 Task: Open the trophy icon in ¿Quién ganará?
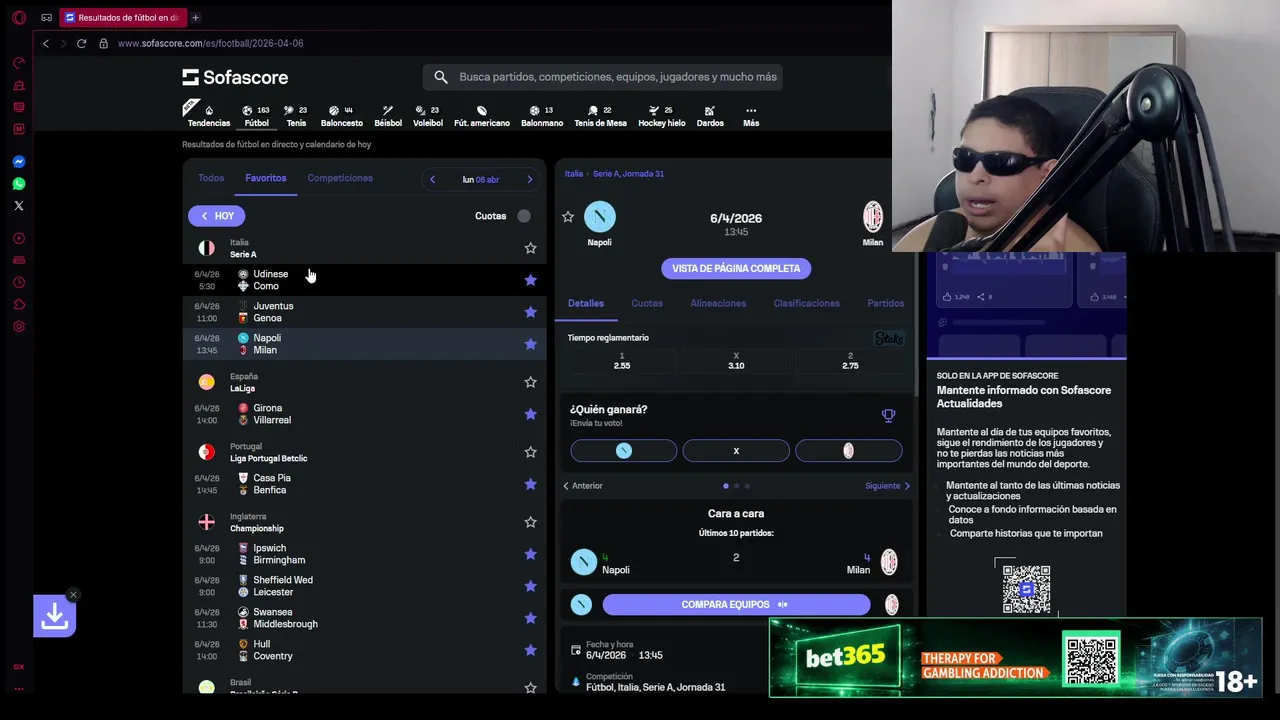point(888,416)
